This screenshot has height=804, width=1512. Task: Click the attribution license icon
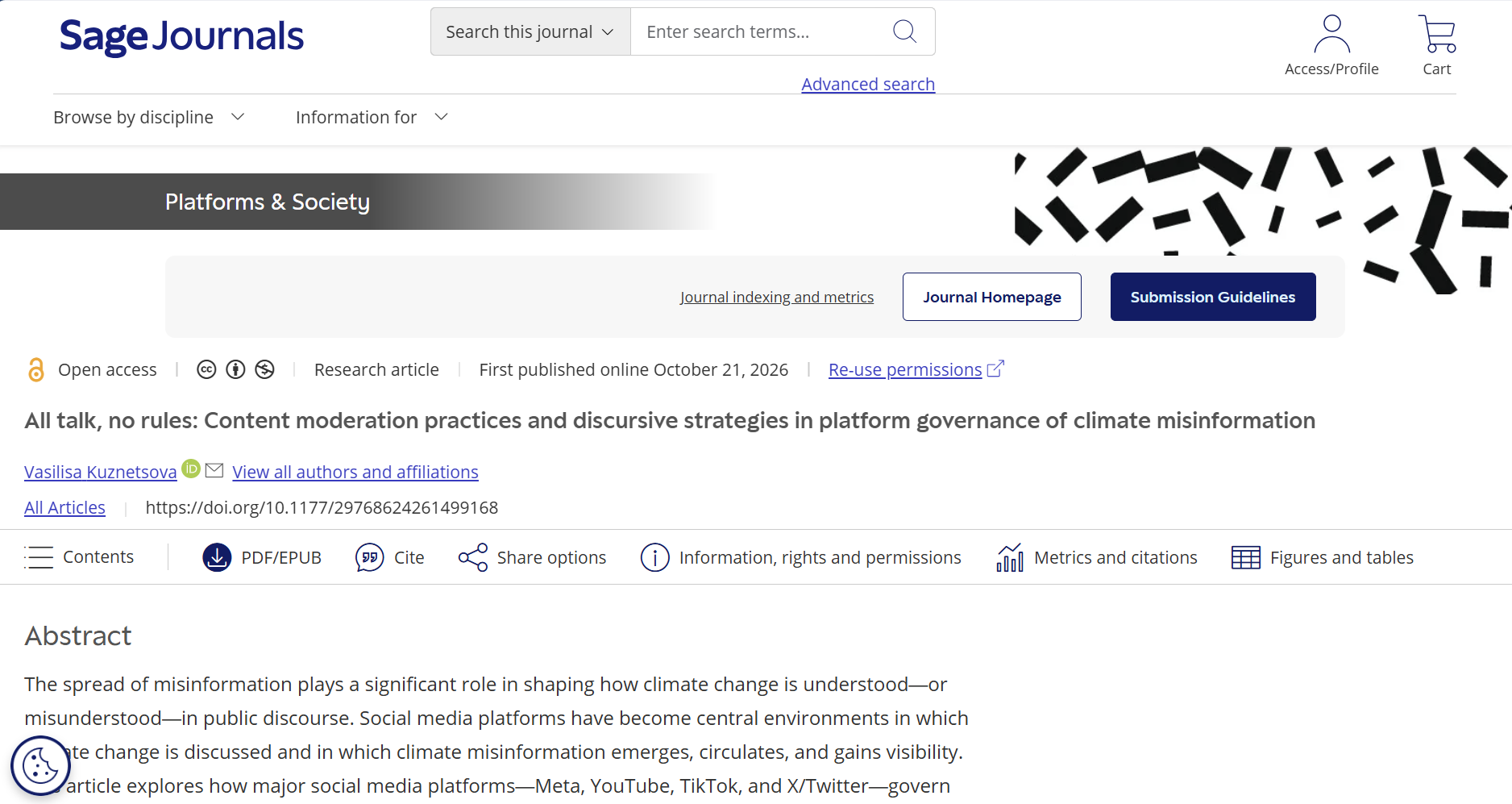click(235, 369)
